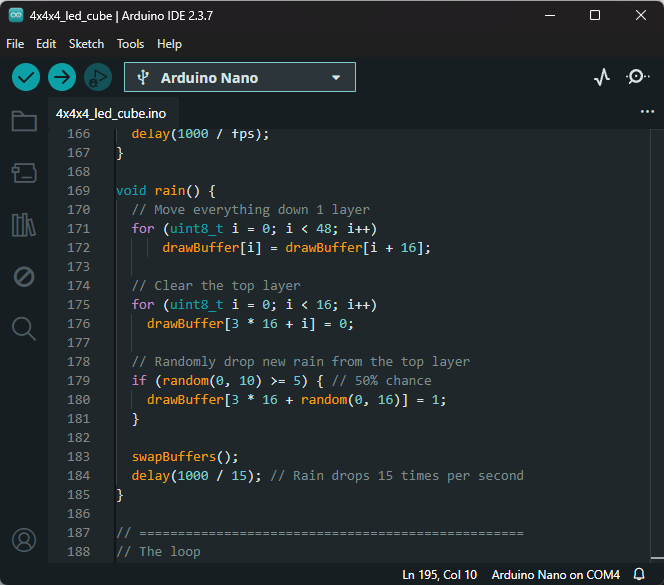This screenshot has height=585, width=664.
Task: Open the editor tab three-dots overflow menu
Action: [647, 113]
